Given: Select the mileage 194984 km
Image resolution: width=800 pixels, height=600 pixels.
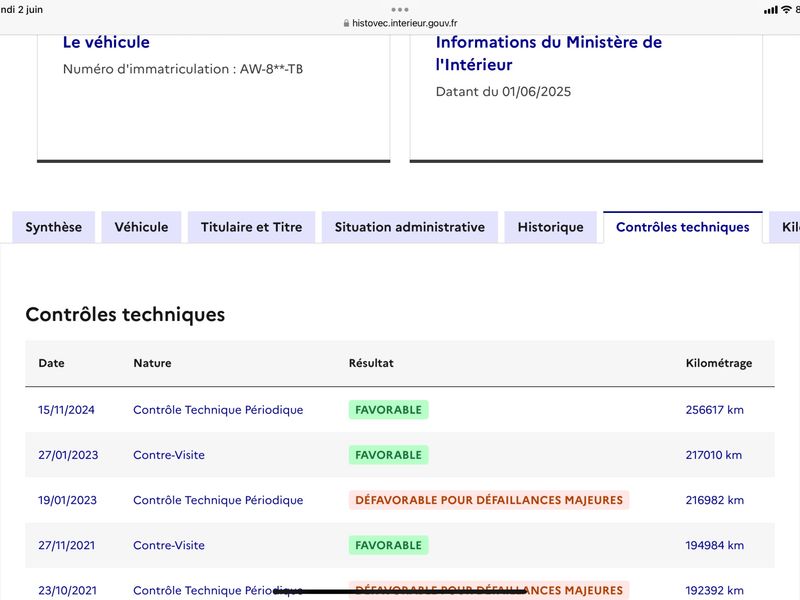Looking at the screenshot, I should coord(715,545).
